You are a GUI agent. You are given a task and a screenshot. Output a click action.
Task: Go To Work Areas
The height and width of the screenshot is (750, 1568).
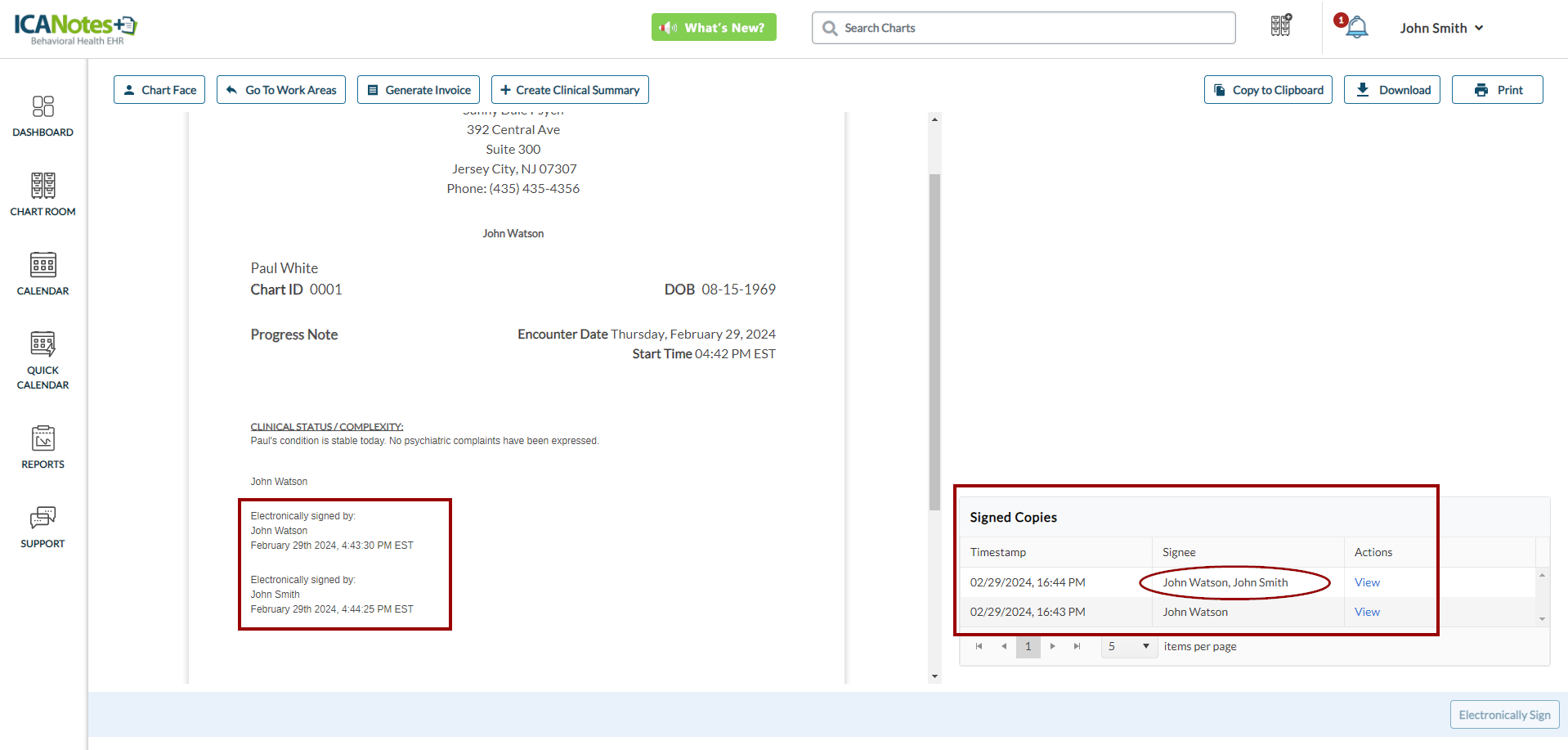pos(281,90)
